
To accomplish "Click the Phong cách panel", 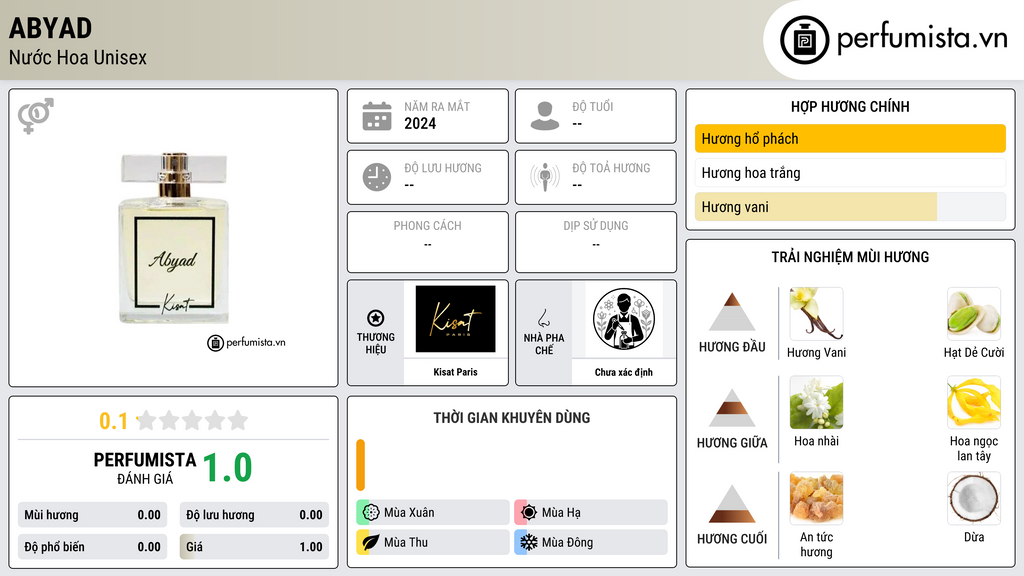I will tap(428, 242).
